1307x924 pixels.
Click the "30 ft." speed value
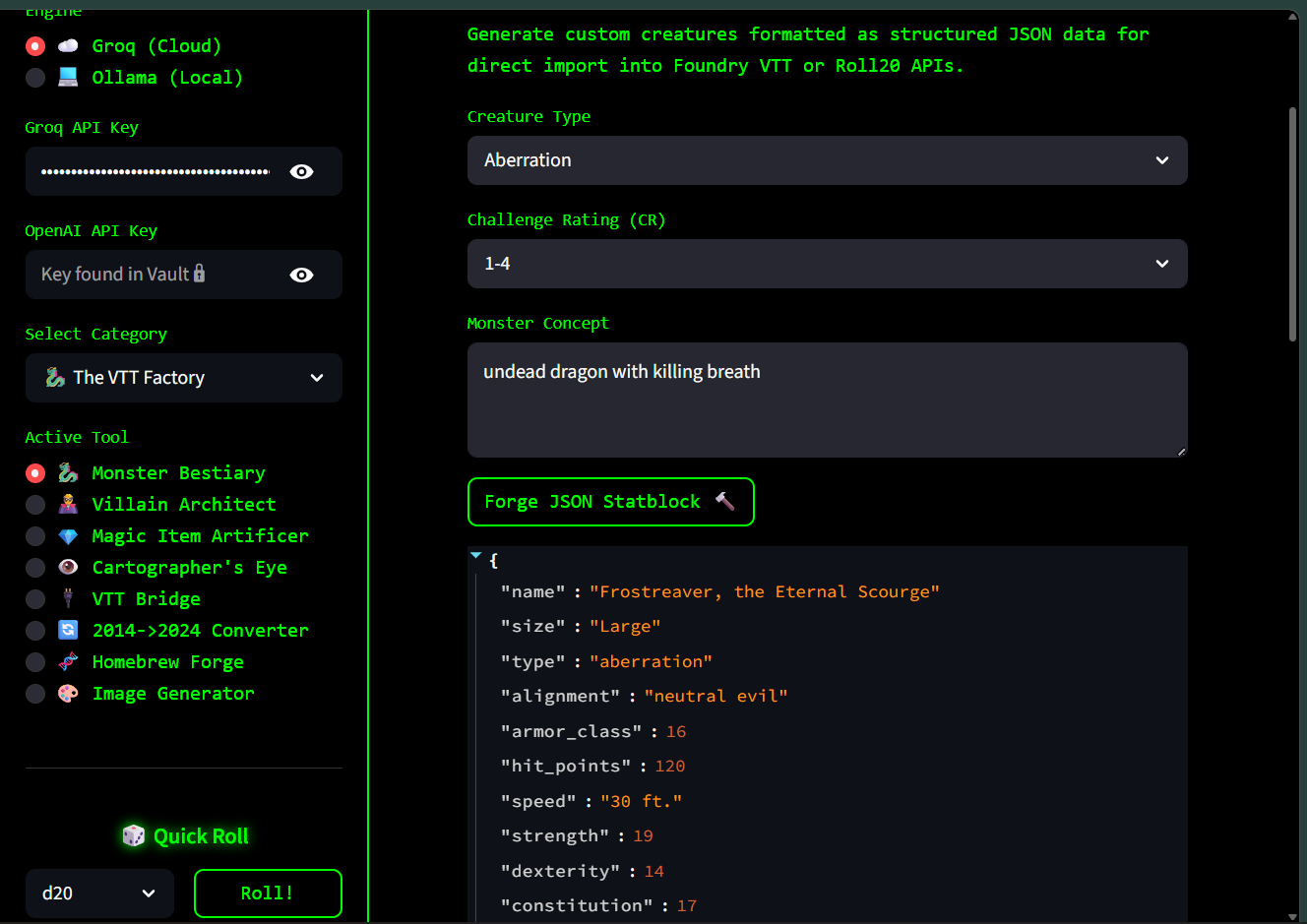point(642,801)
